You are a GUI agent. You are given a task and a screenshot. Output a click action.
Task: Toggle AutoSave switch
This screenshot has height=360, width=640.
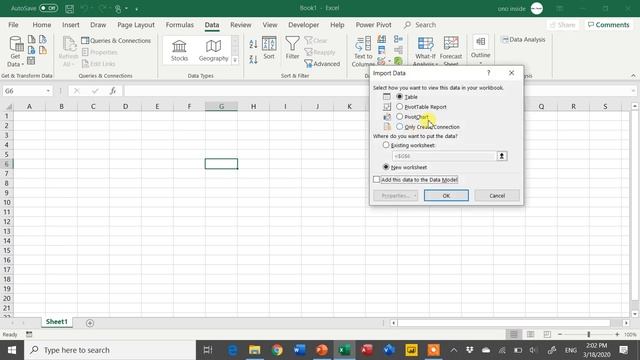[x=49, y=8]
